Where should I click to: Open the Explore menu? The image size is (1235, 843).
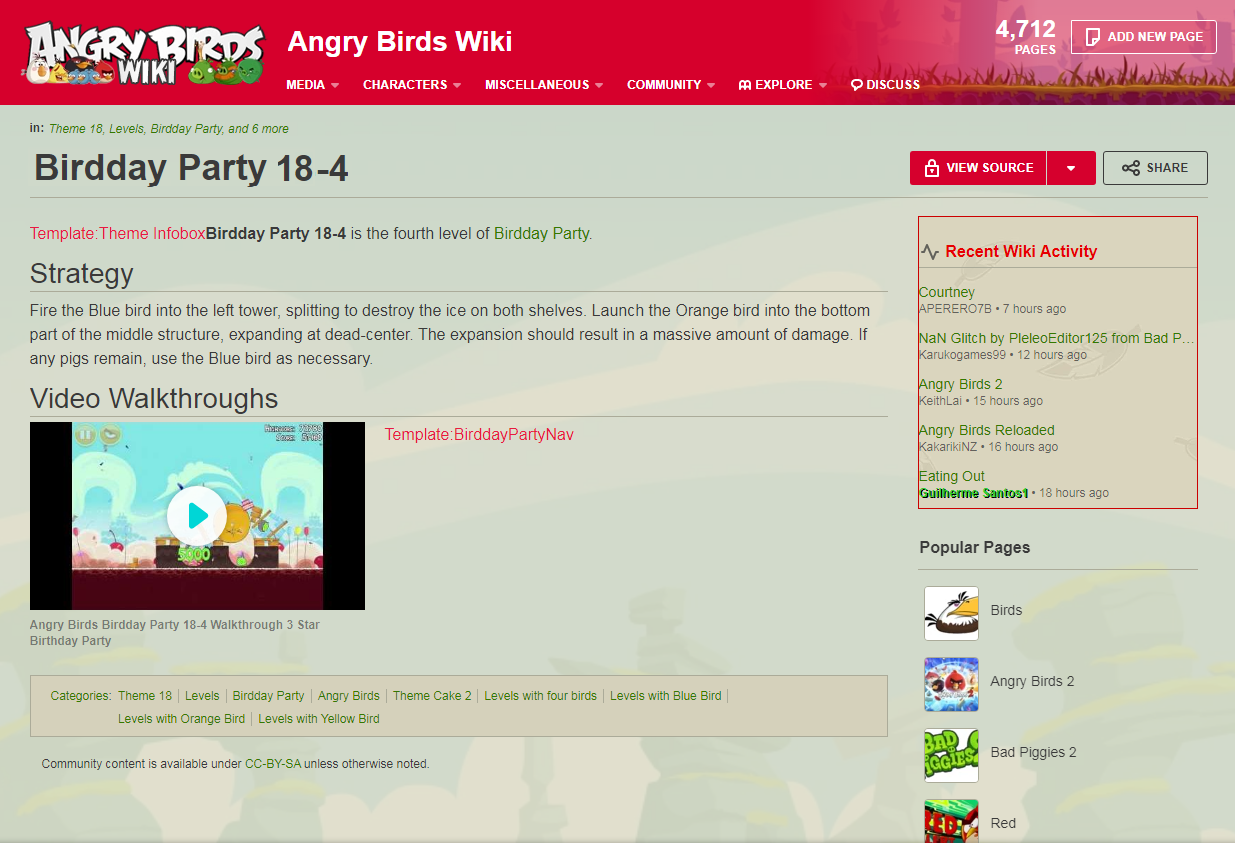[783, 85]
